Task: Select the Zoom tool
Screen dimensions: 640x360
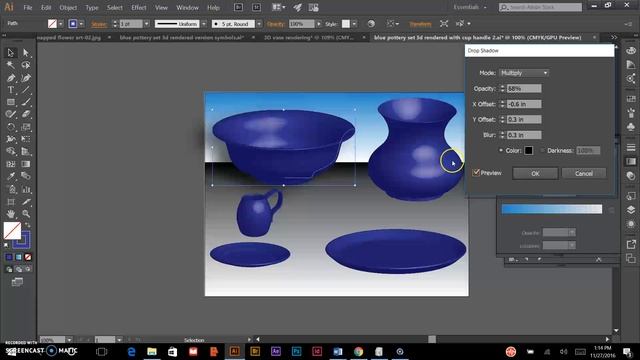Action: (x=26, y=214)
